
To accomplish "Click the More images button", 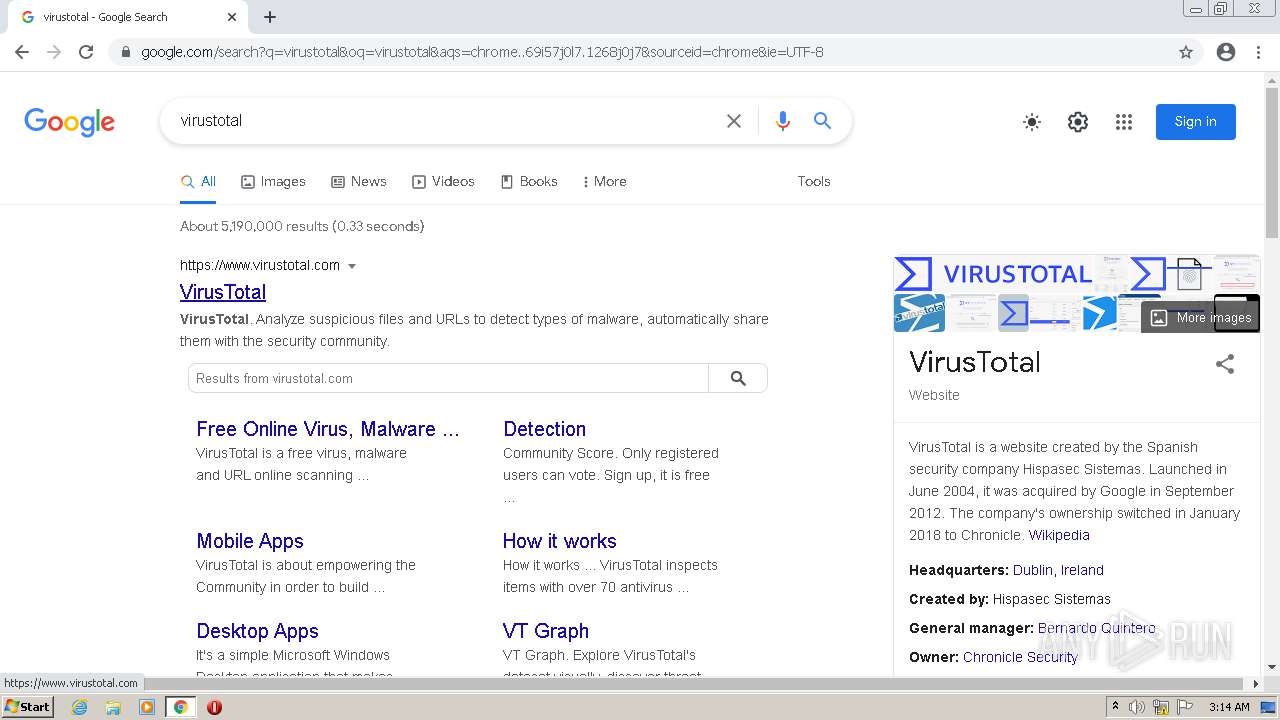I will (x=1200, y=318).
